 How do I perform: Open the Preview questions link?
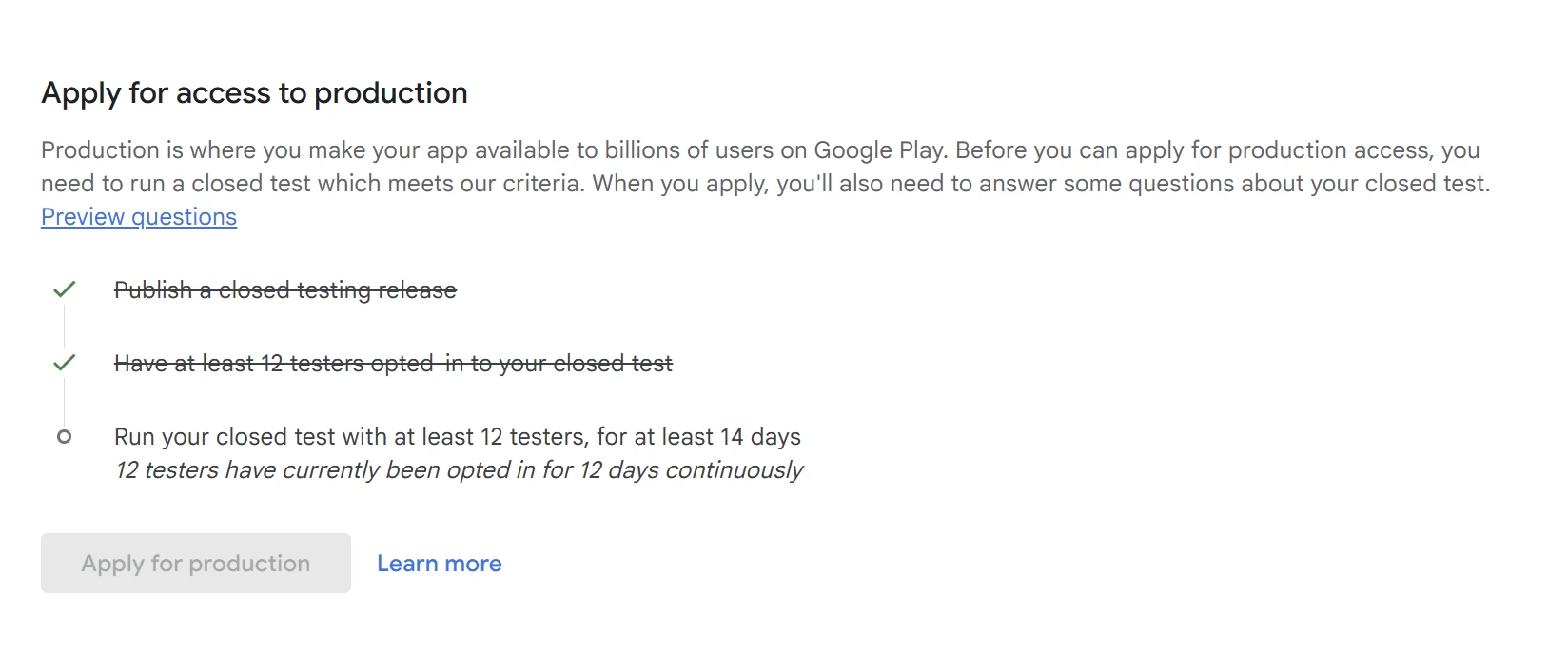point(138,217)
